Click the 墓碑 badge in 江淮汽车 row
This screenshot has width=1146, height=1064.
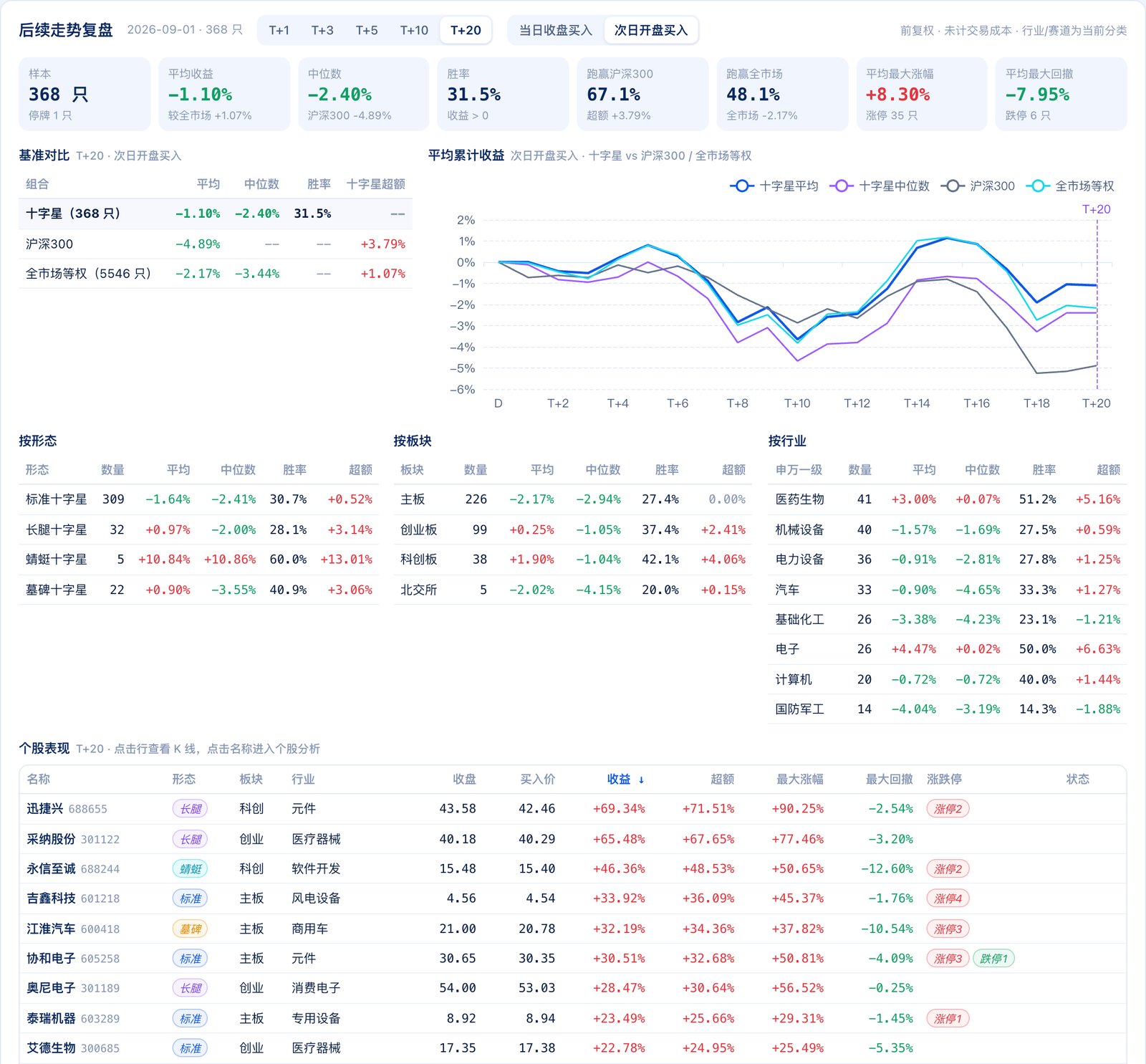click(190, 929)
